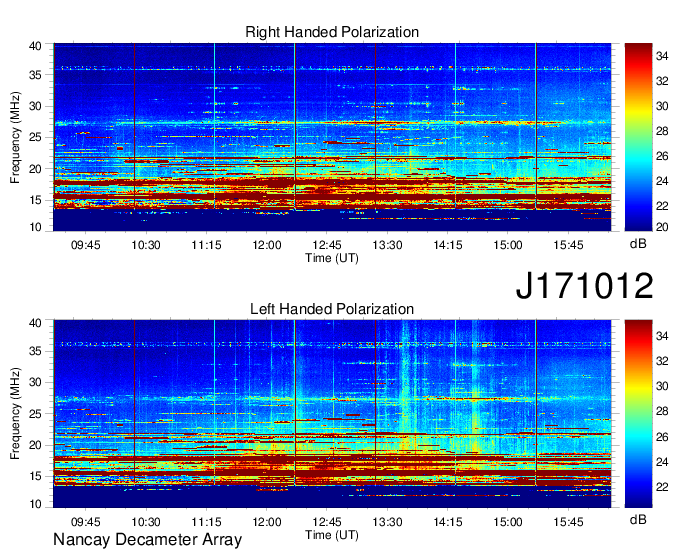Click 14:15 tick under Right Handed plot
The width and height of the screenshot is (680, 552).
448,245
